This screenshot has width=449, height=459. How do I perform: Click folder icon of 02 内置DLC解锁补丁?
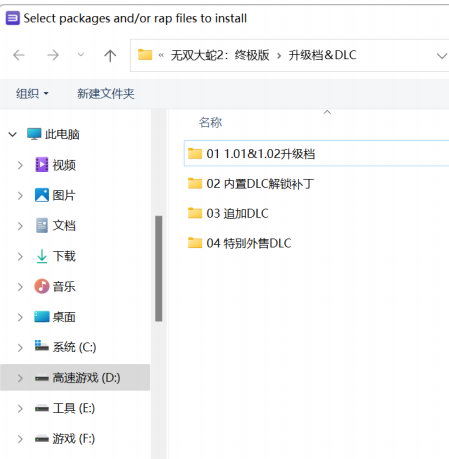pos(195,183)
